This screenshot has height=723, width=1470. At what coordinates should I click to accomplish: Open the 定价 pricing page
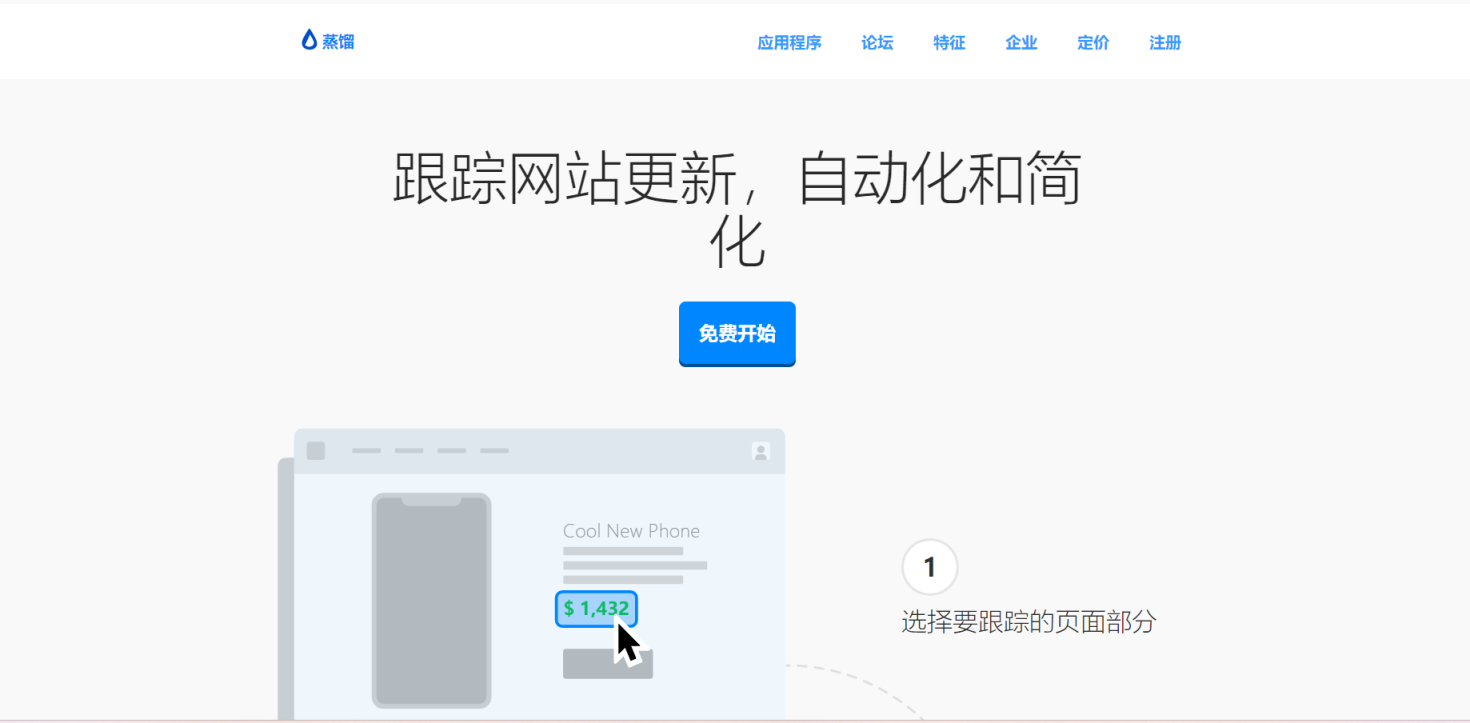1092,43
